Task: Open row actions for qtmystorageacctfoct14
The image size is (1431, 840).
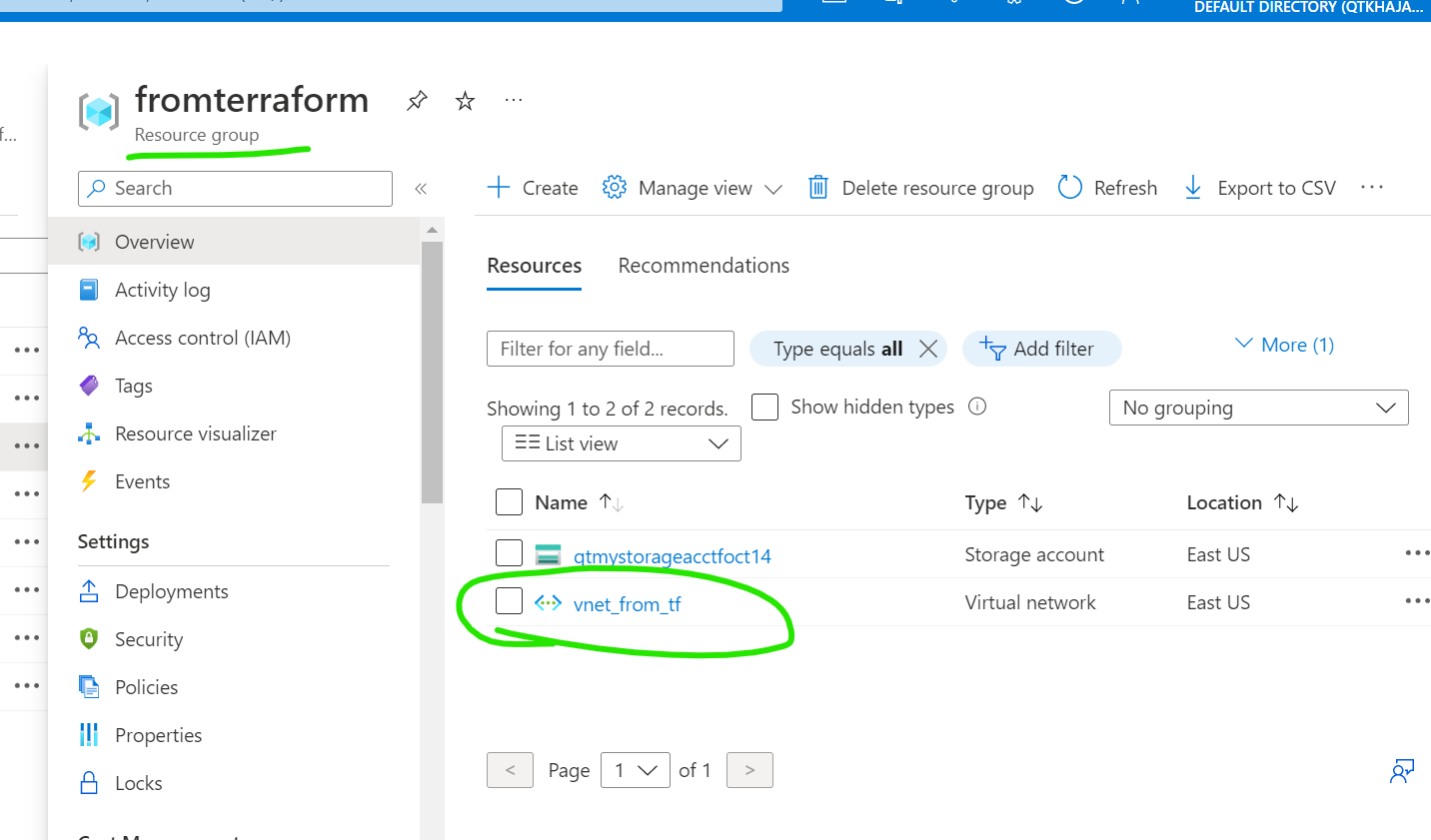Action: click(x=1417, y=553)
